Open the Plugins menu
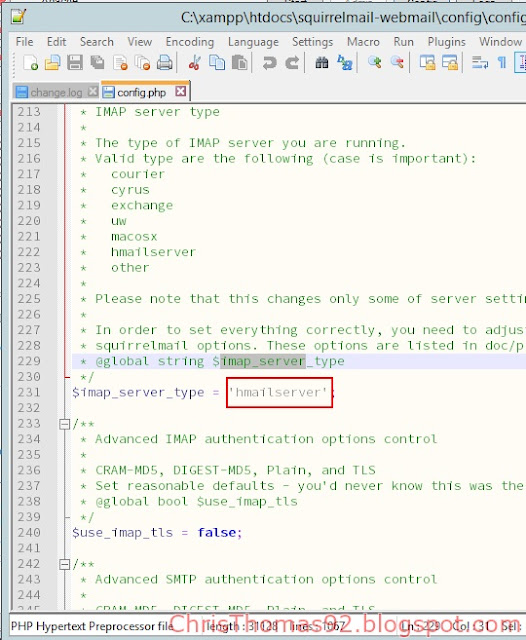526x640 pixels. [446, 42]
